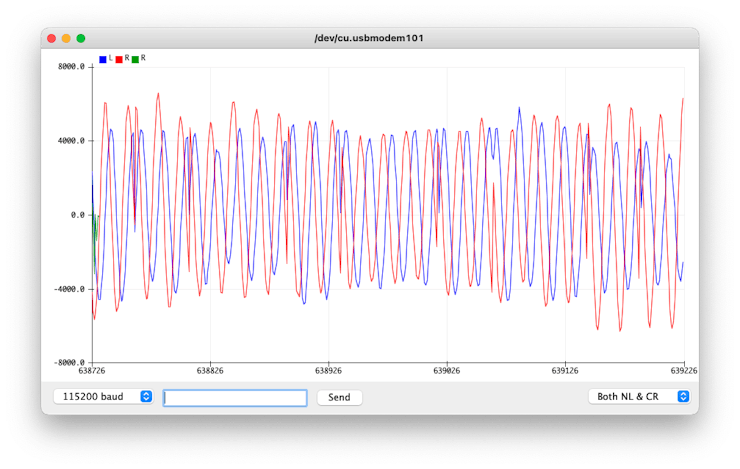Minimize the plotter window with yellow button
Viewport: 740px width, 469px height.
click(66, 38)
